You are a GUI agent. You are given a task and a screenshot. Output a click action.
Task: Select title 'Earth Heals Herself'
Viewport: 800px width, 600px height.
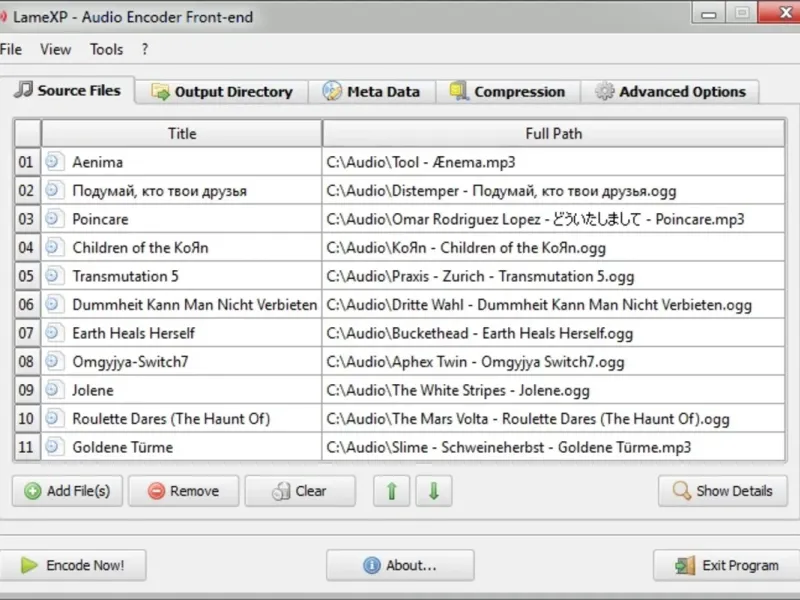point(134,333)
